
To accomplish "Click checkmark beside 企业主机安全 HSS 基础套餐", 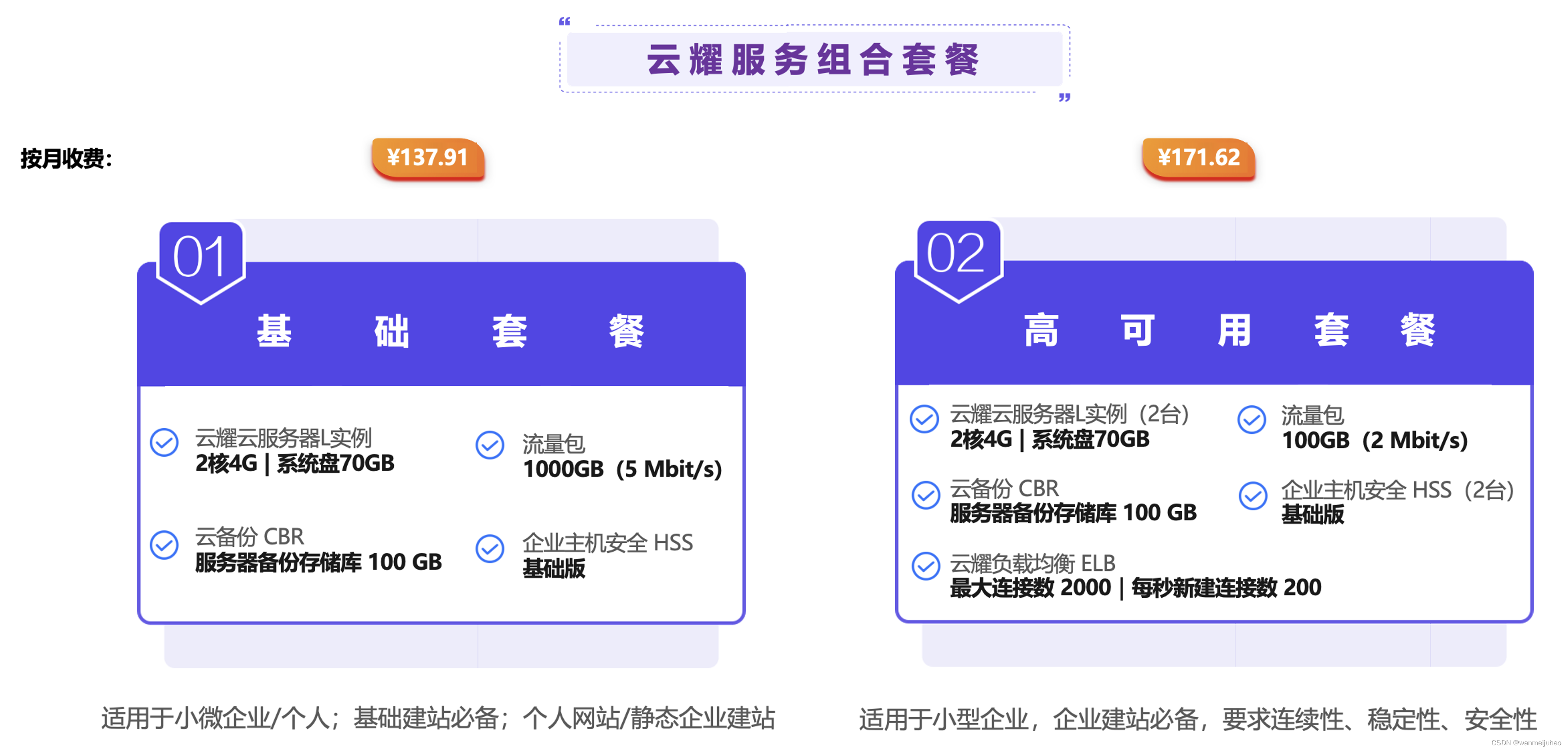I will tap(490, 549).
